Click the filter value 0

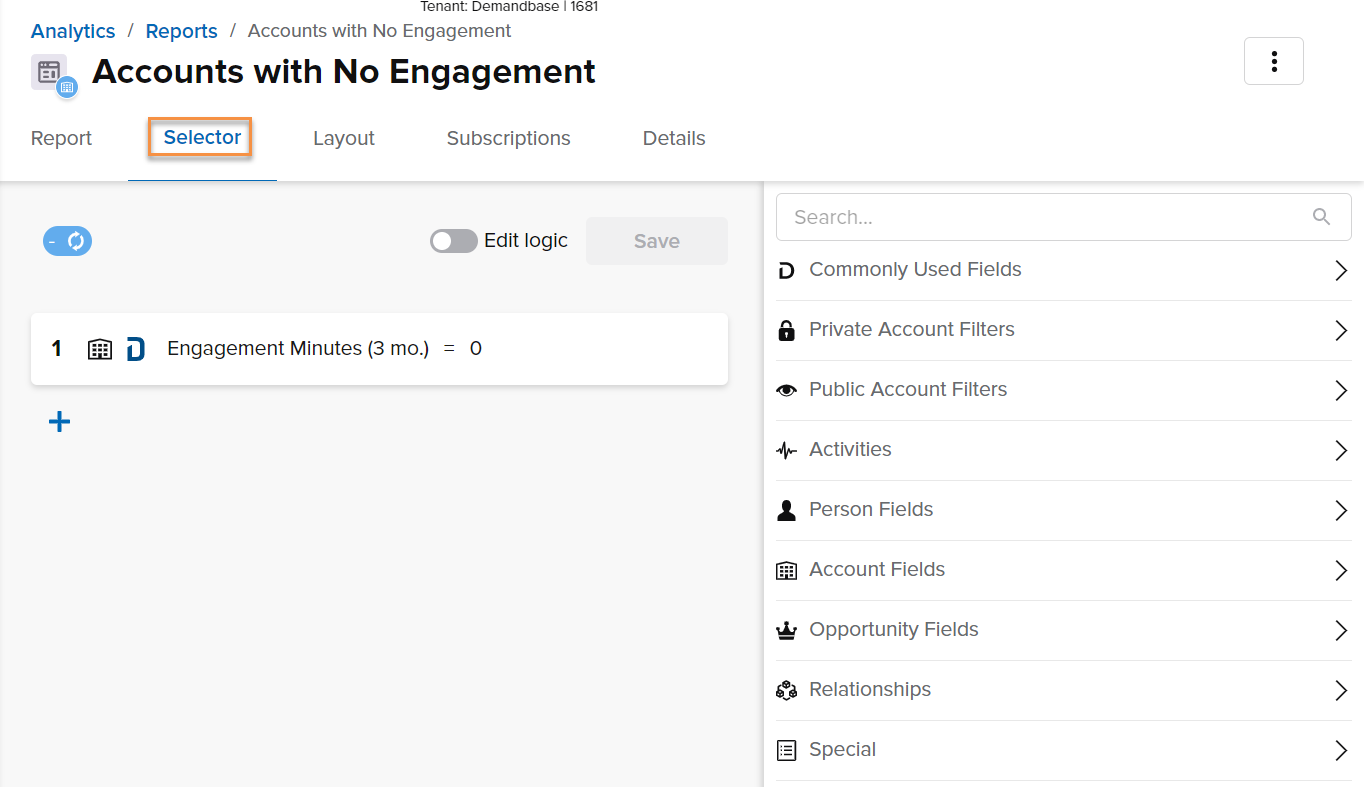point(476,349)
